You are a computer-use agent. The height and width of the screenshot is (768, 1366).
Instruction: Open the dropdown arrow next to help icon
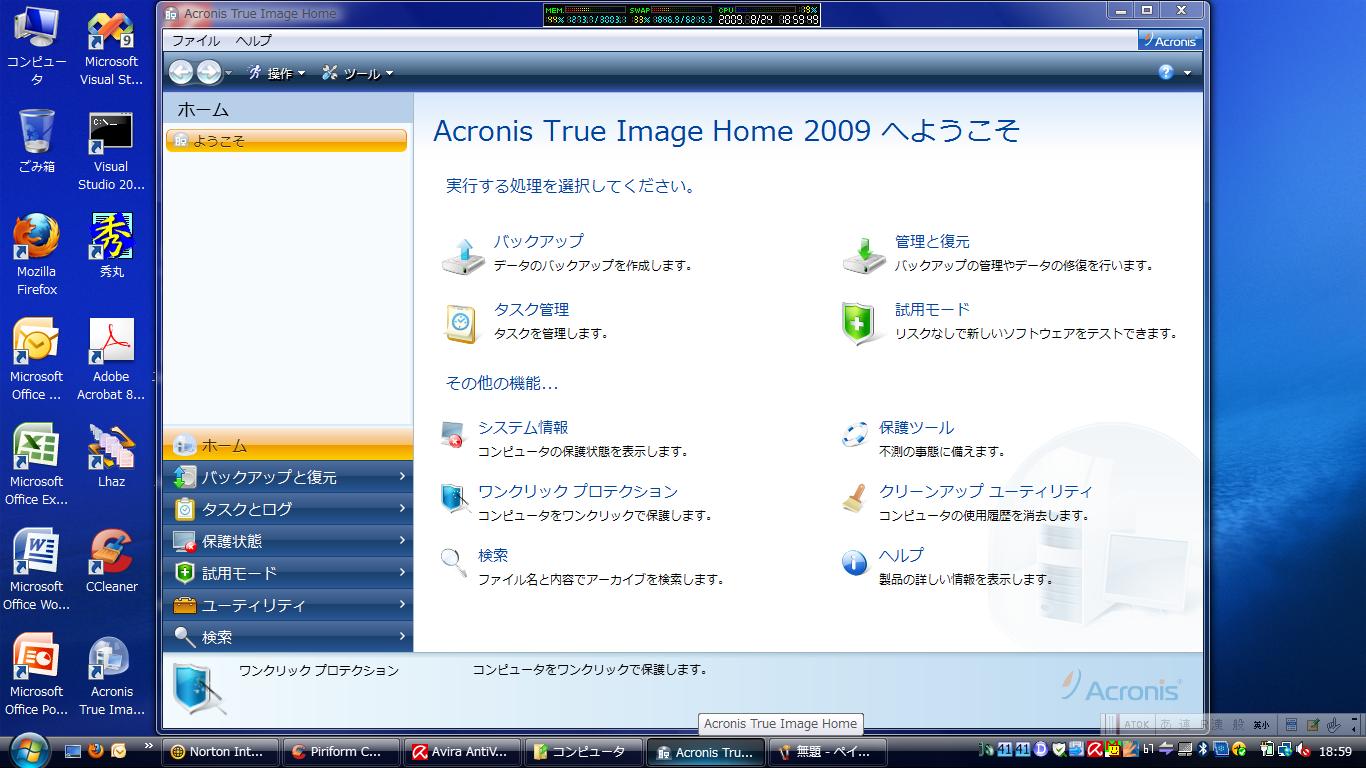pos(1187,73)
